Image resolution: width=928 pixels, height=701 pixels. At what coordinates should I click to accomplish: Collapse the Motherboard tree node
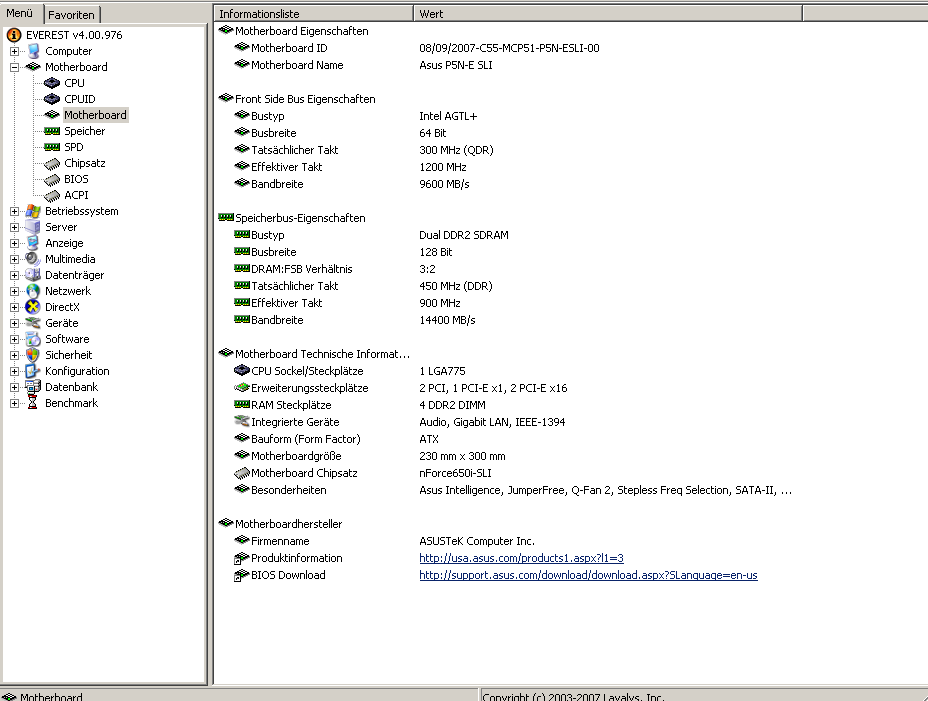click(x=15, y=67)
